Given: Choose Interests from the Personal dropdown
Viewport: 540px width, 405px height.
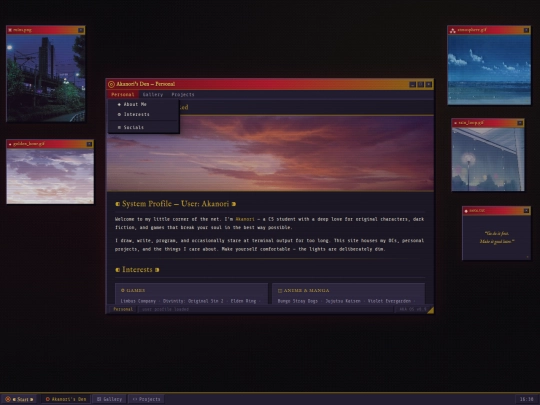Looking at the screenshot, I should (144, 114).
